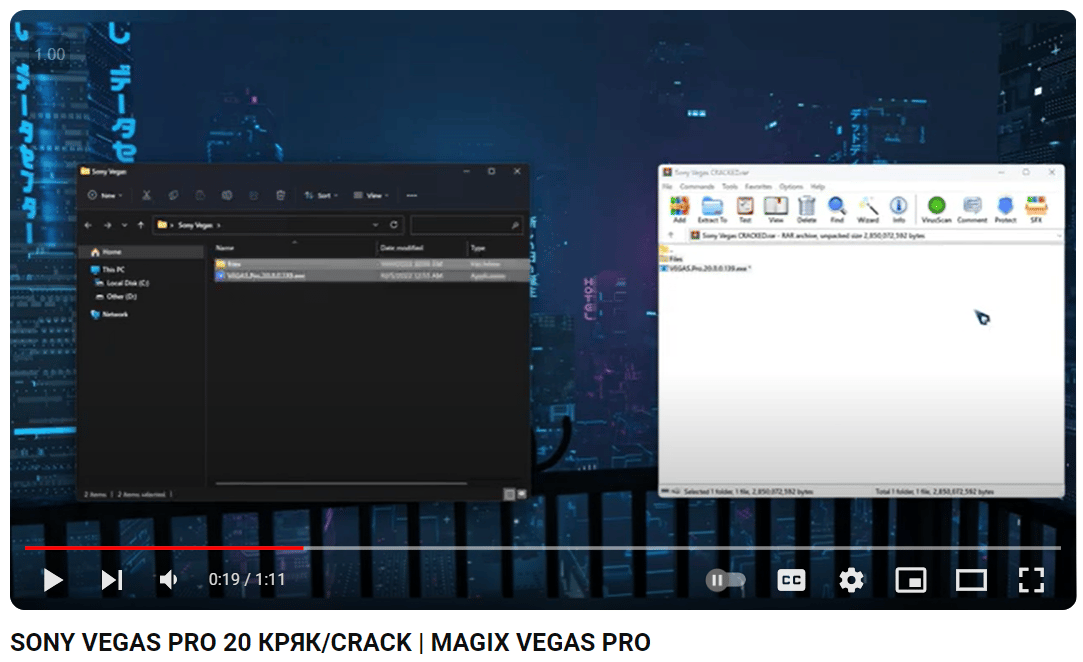This screenshot has width=1083, height=662.
Task: Expand the Explorer address bar history dropdown
Action: (x=375, y=225)
